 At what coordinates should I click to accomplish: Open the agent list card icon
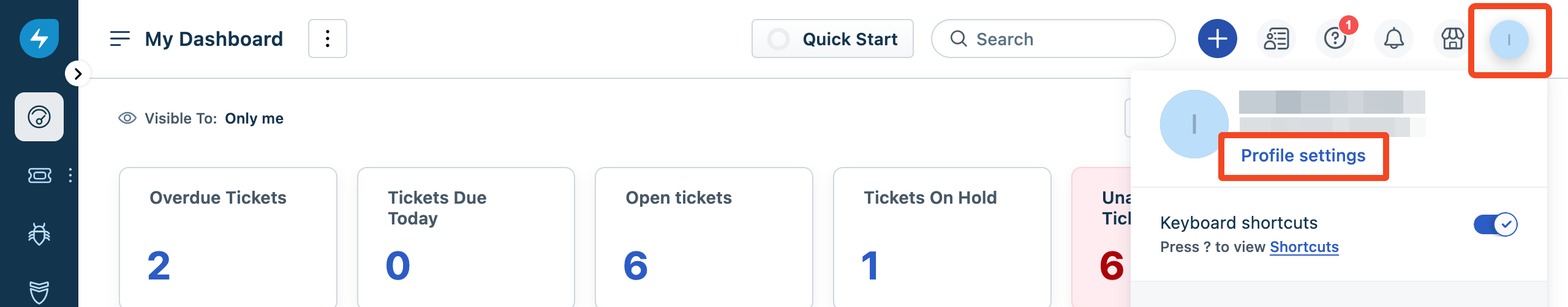point(1276,39)
